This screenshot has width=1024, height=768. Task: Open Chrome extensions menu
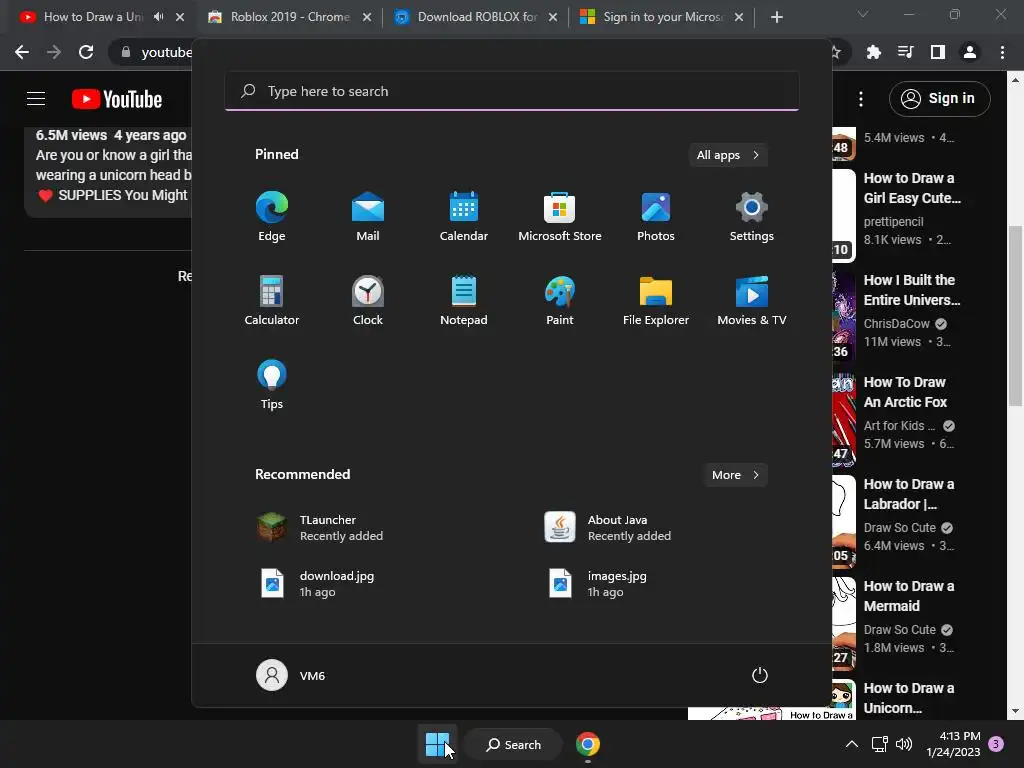coord(873,52)
